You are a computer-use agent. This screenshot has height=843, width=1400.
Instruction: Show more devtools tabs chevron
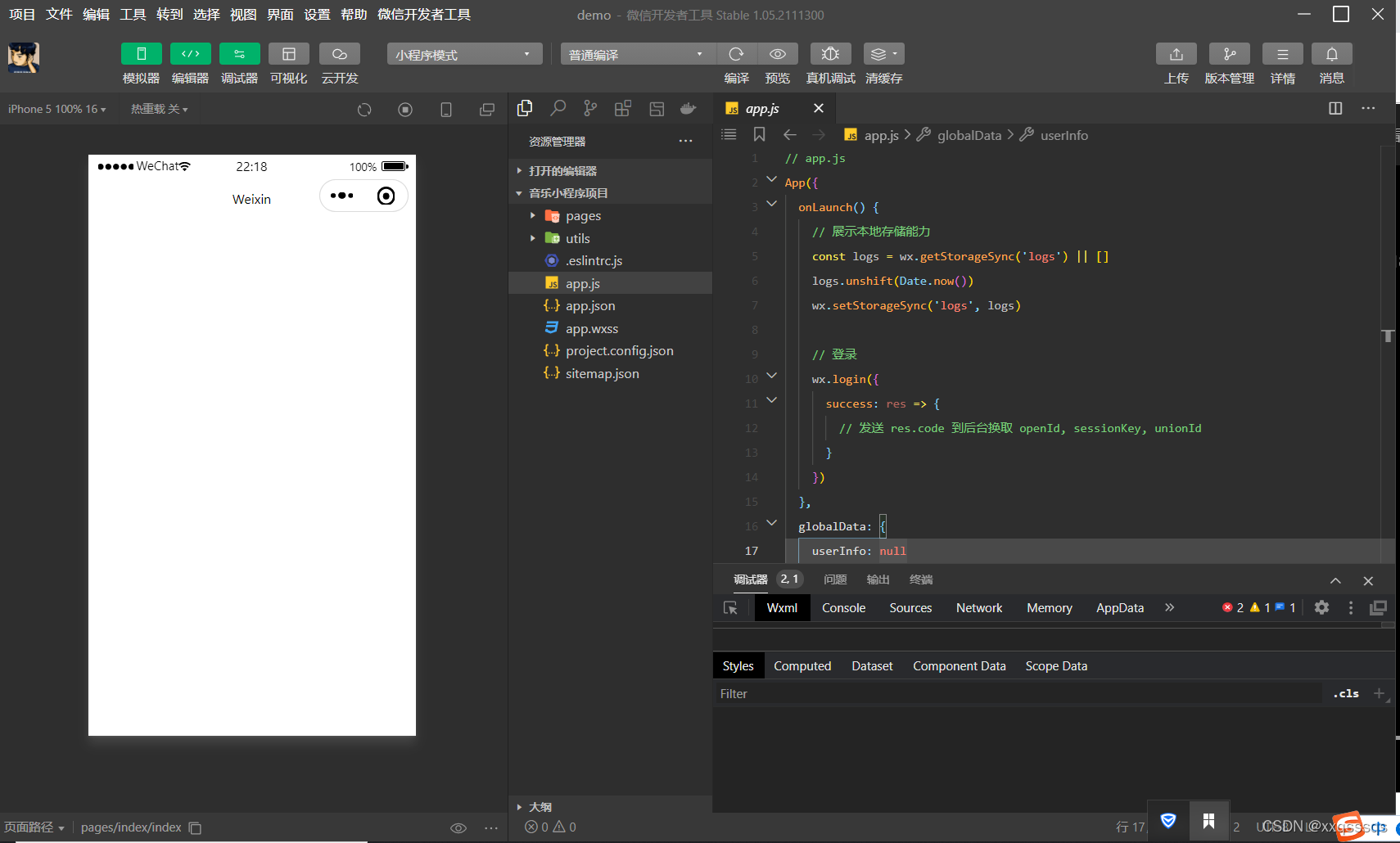(1170, 607)
